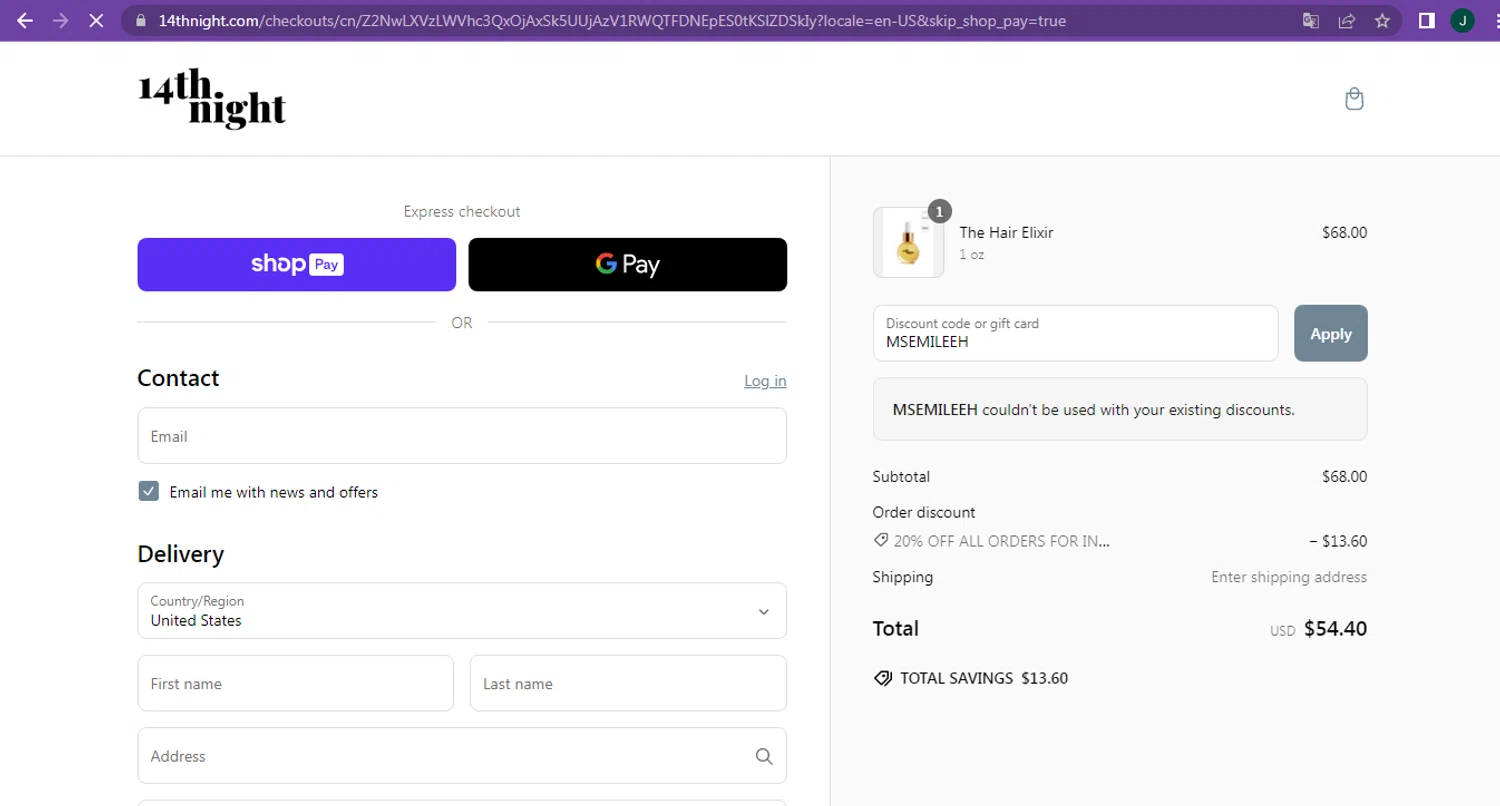The height and width of the screenshot is (806, 1500).
Task: Click the address search magnifier icon
Action: (764, 756)
